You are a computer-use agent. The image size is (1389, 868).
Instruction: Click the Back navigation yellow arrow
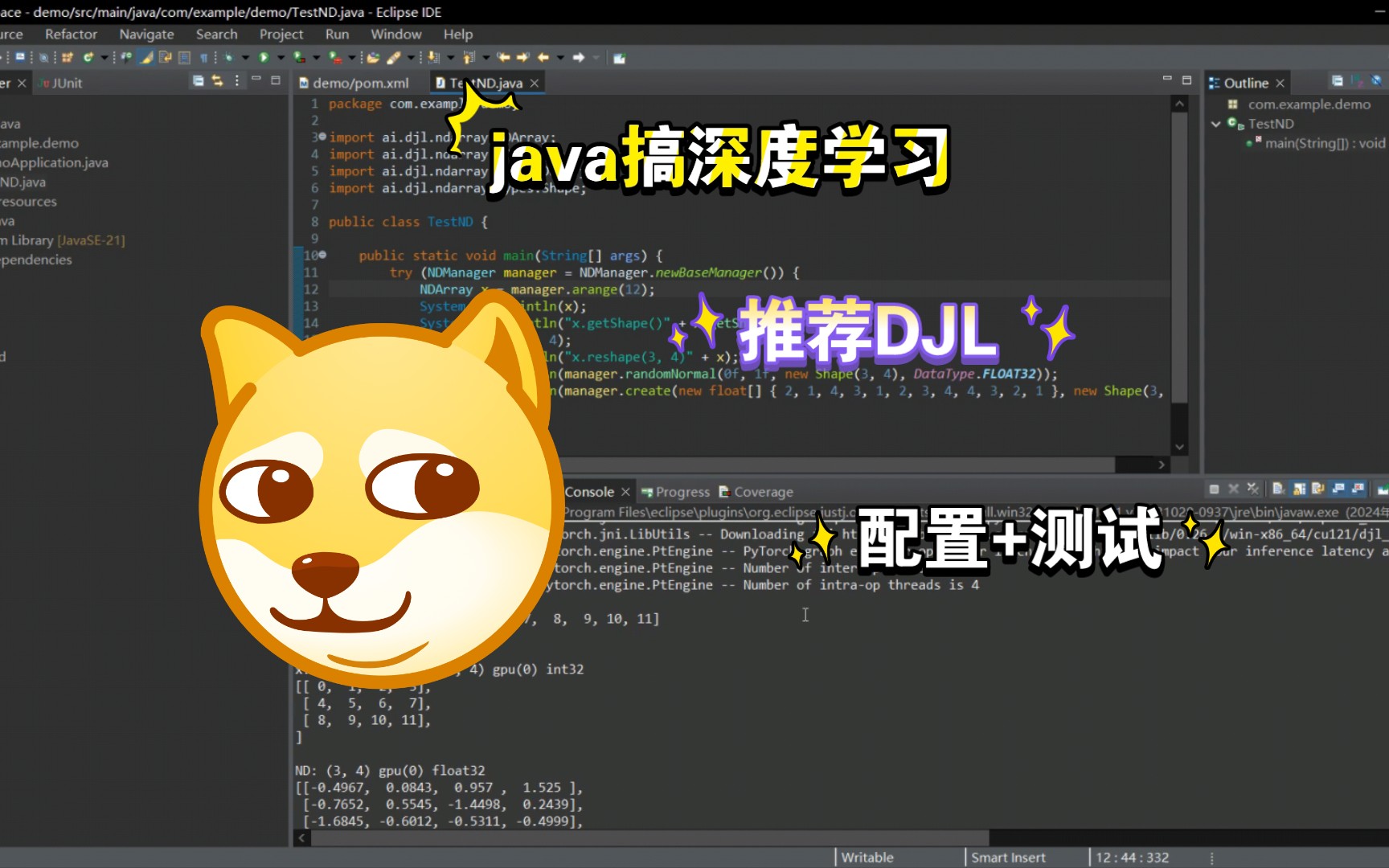click(x=543, y=57)
